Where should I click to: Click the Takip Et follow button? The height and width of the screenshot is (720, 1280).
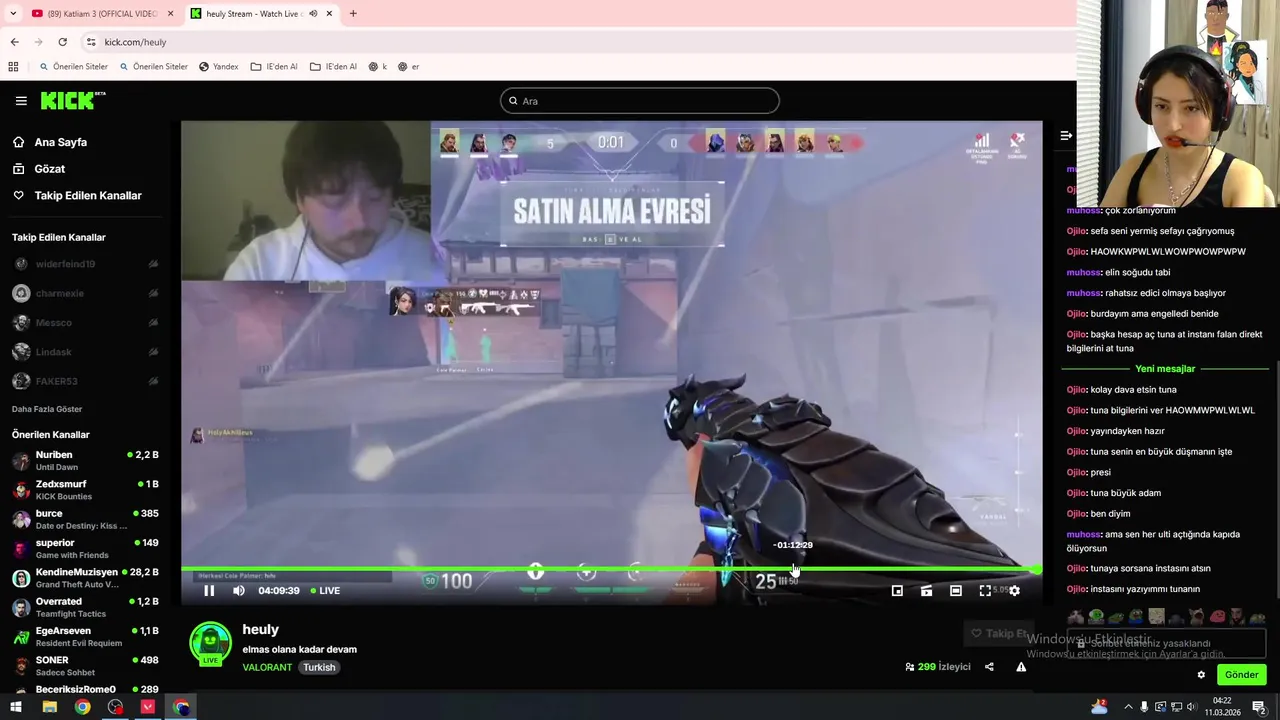click(x=999, y=633)
